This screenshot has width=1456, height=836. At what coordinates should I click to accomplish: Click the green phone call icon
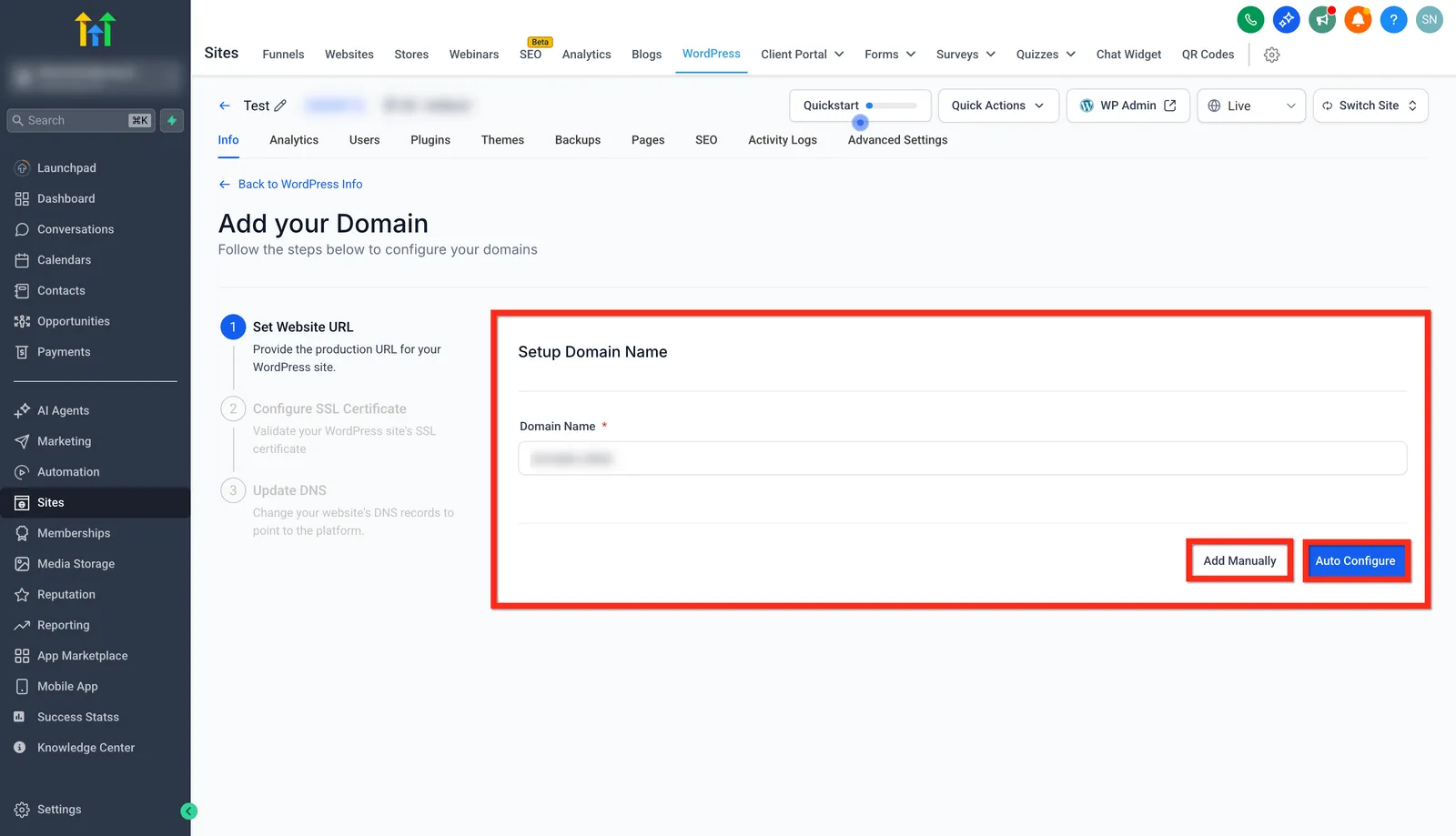[1250, 19]
